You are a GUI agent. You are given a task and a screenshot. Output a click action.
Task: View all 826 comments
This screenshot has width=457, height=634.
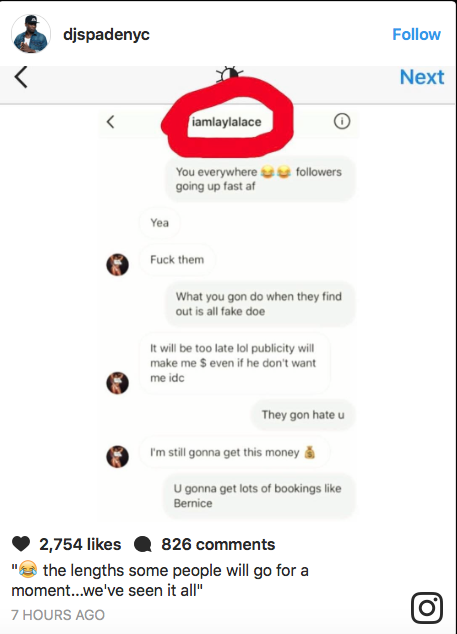(218, 544)
